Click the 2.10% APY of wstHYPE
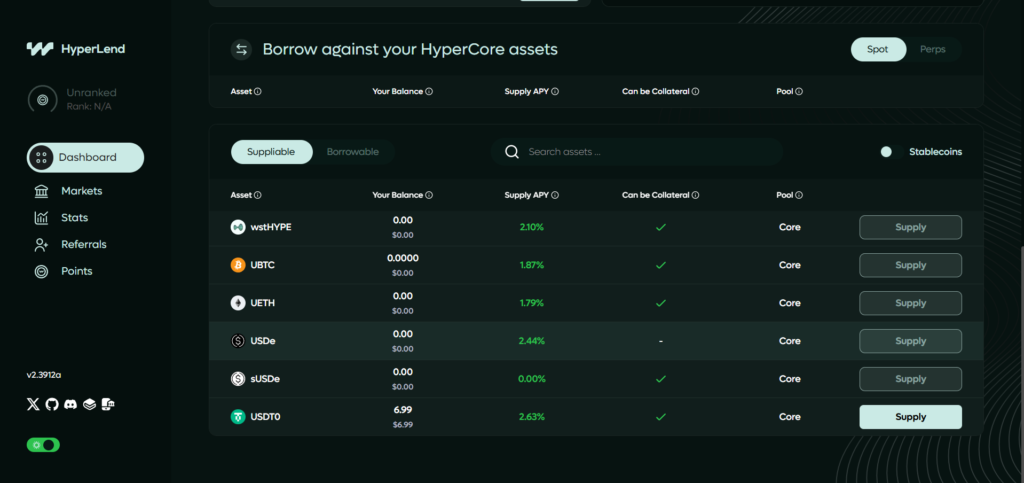The width and height of the screenshot is (1024, 483). (x=532, y=228)
